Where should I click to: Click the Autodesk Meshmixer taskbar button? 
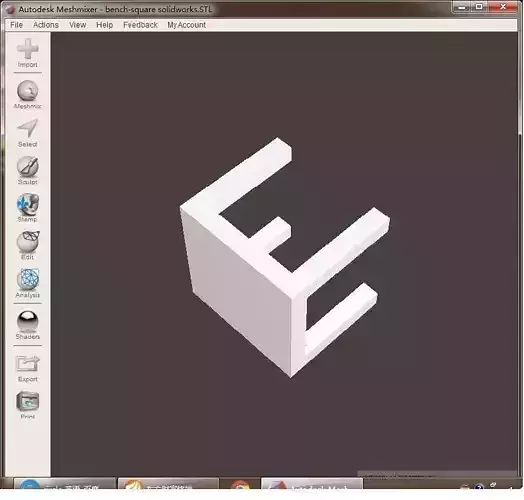[x=312, y=485]
